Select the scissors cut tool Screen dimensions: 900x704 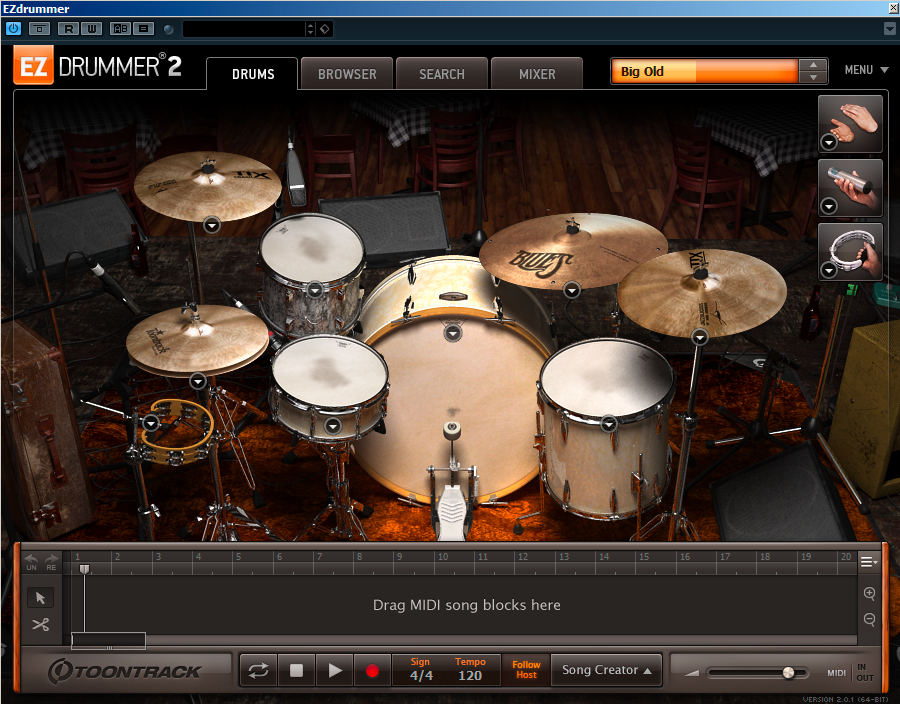click(x=40, y=624)
